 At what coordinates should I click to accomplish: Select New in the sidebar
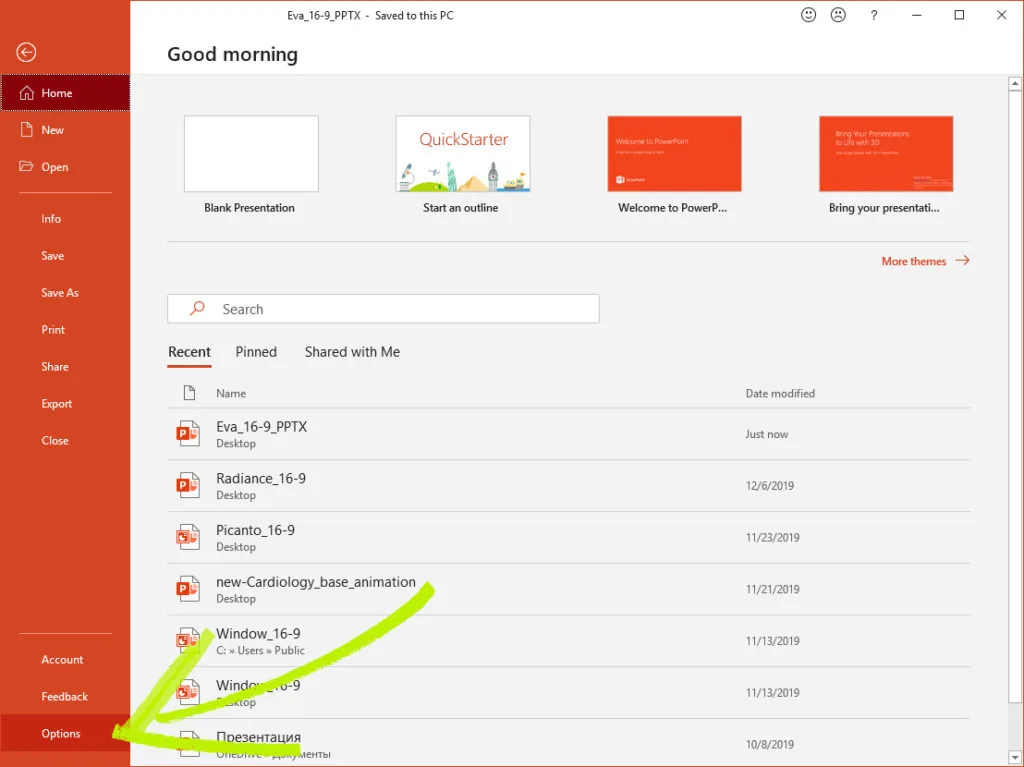click(x=65, y=129)
